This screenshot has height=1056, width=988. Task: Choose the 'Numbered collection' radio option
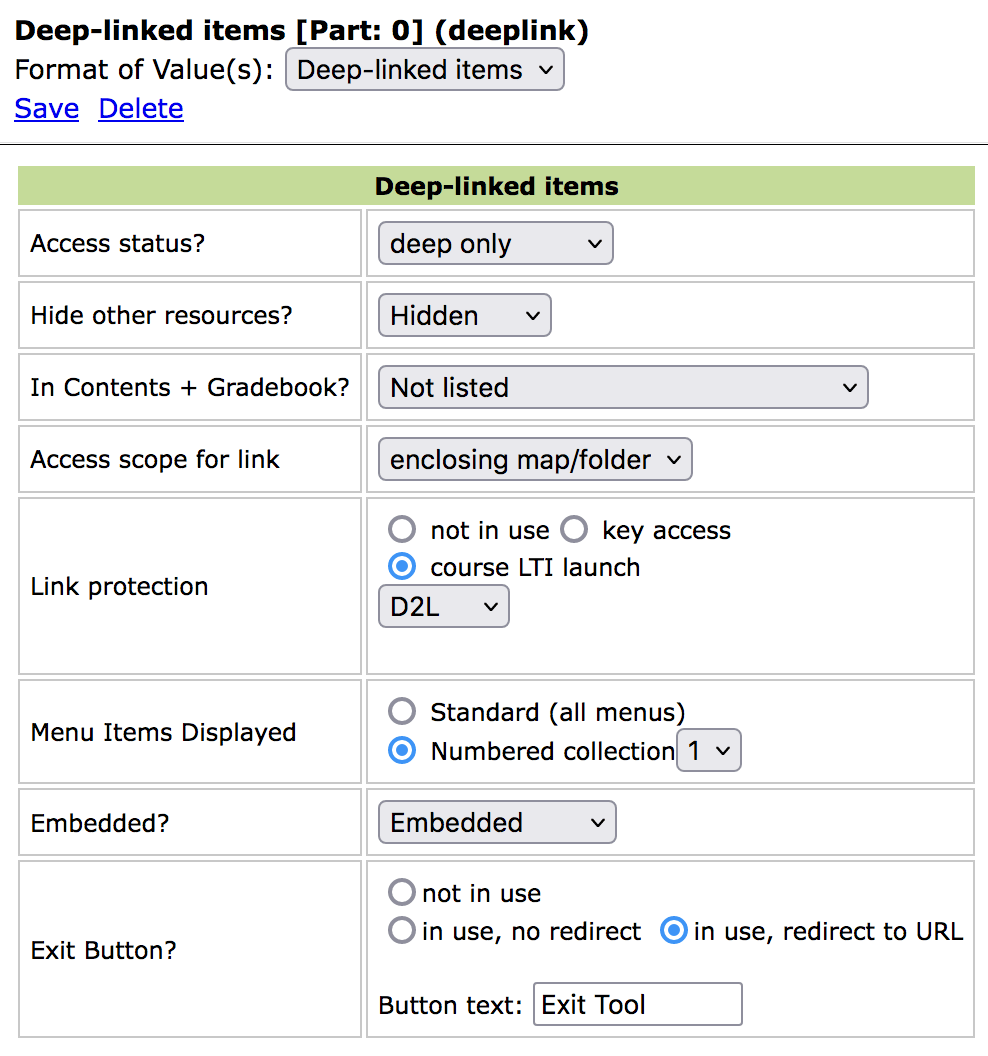(x=402, y=751)
